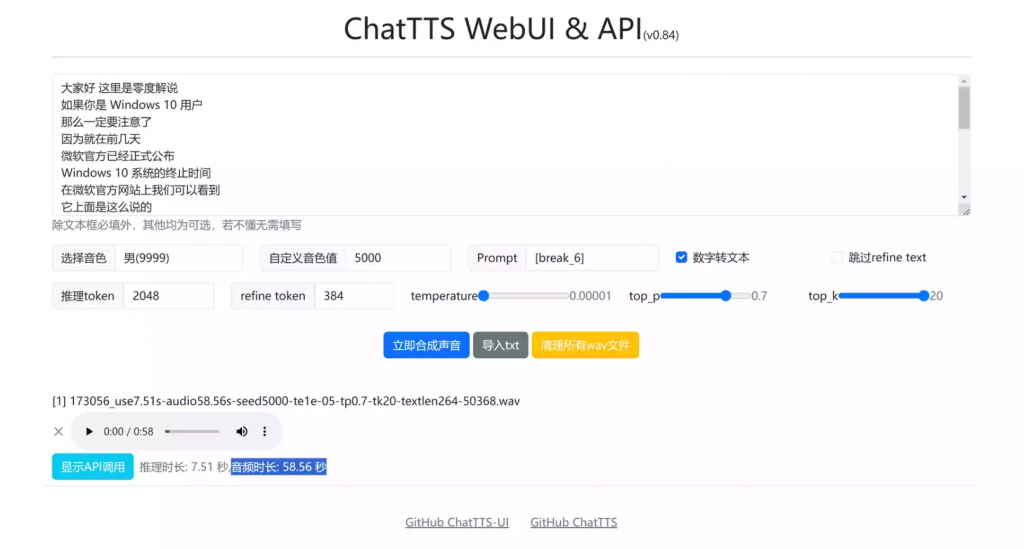The image size is (1024, 549).
Task: Open GitHub ChatTTS link
Action: tap(573, 522)
